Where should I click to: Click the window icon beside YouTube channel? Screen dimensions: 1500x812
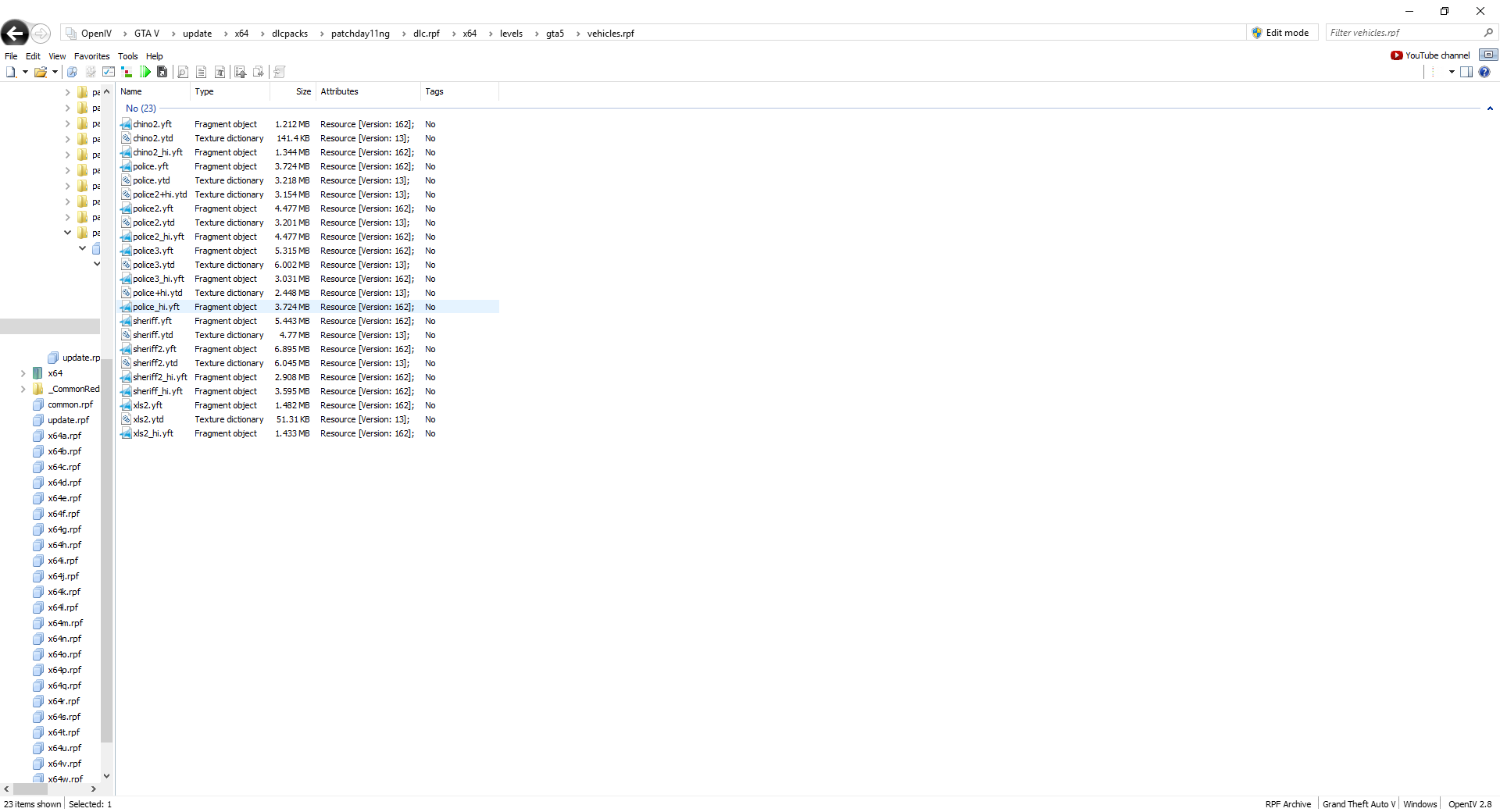click(1488, 55)
